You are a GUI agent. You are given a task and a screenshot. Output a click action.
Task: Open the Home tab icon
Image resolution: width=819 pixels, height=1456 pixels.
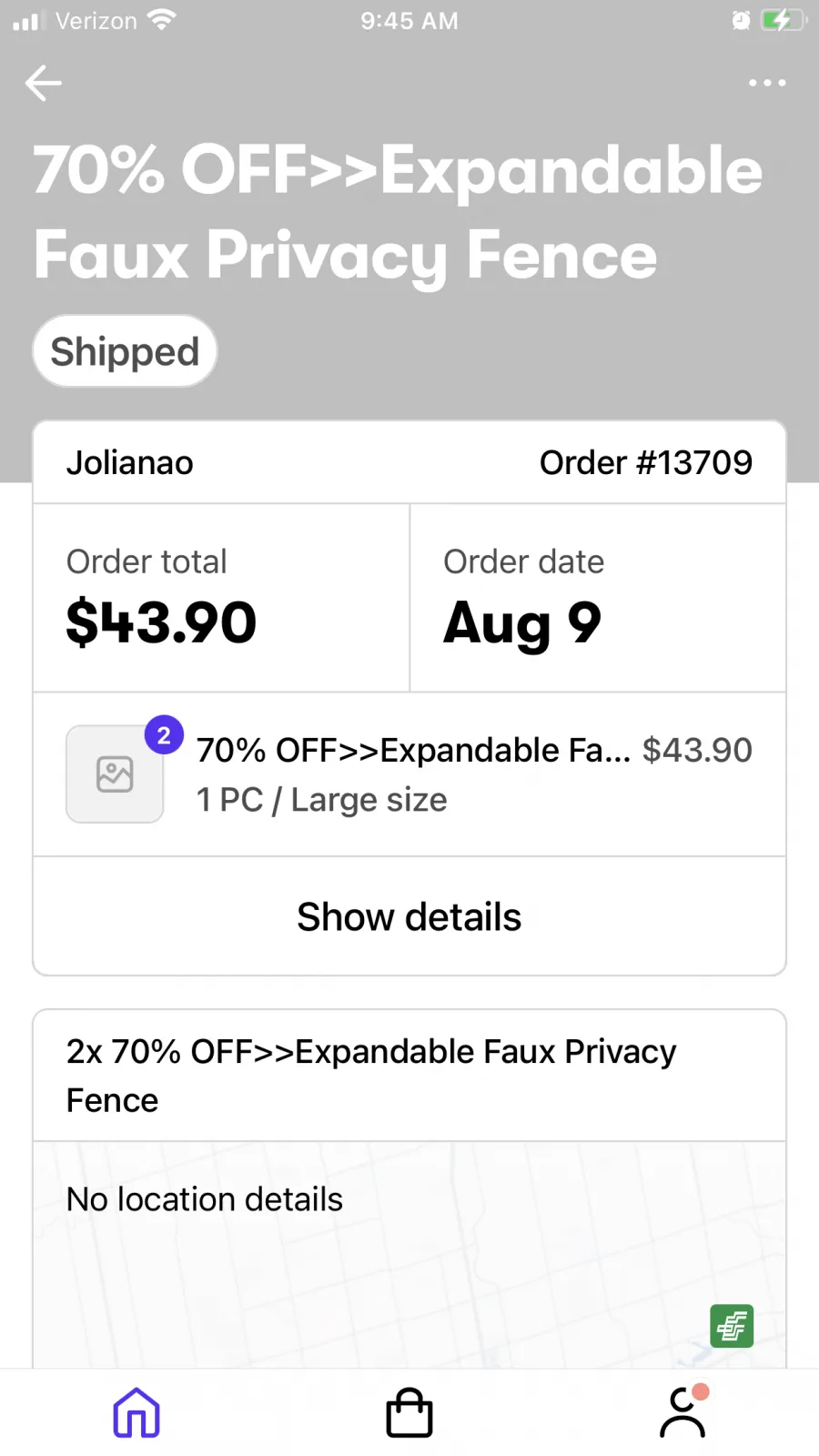coord(136,1412)
